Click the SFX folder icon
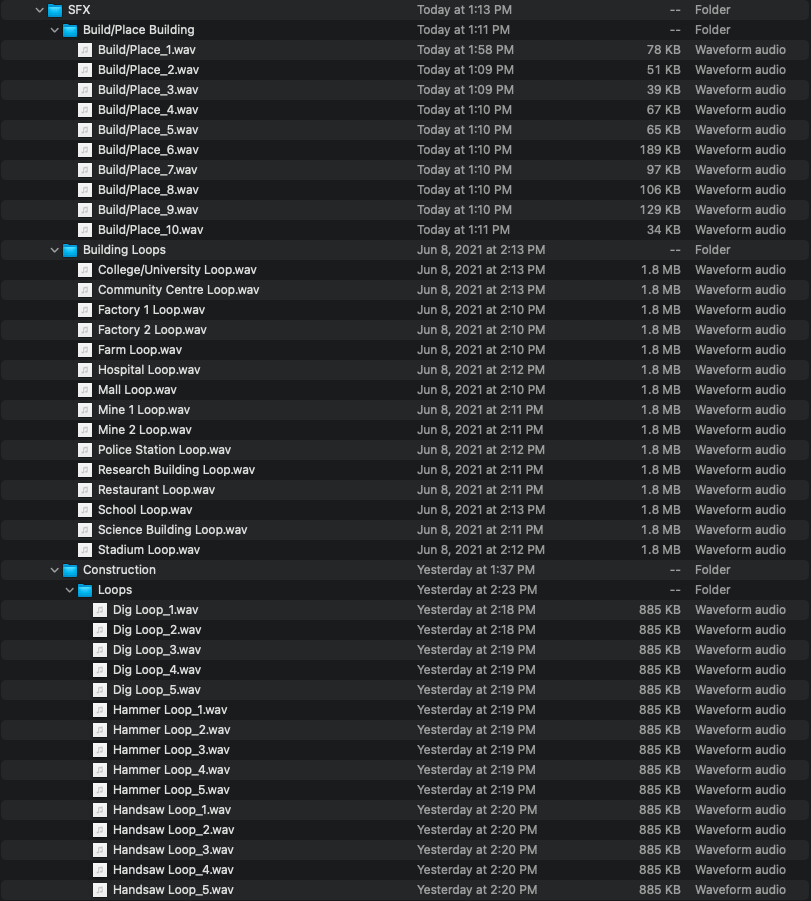 [x=55, y=10]
